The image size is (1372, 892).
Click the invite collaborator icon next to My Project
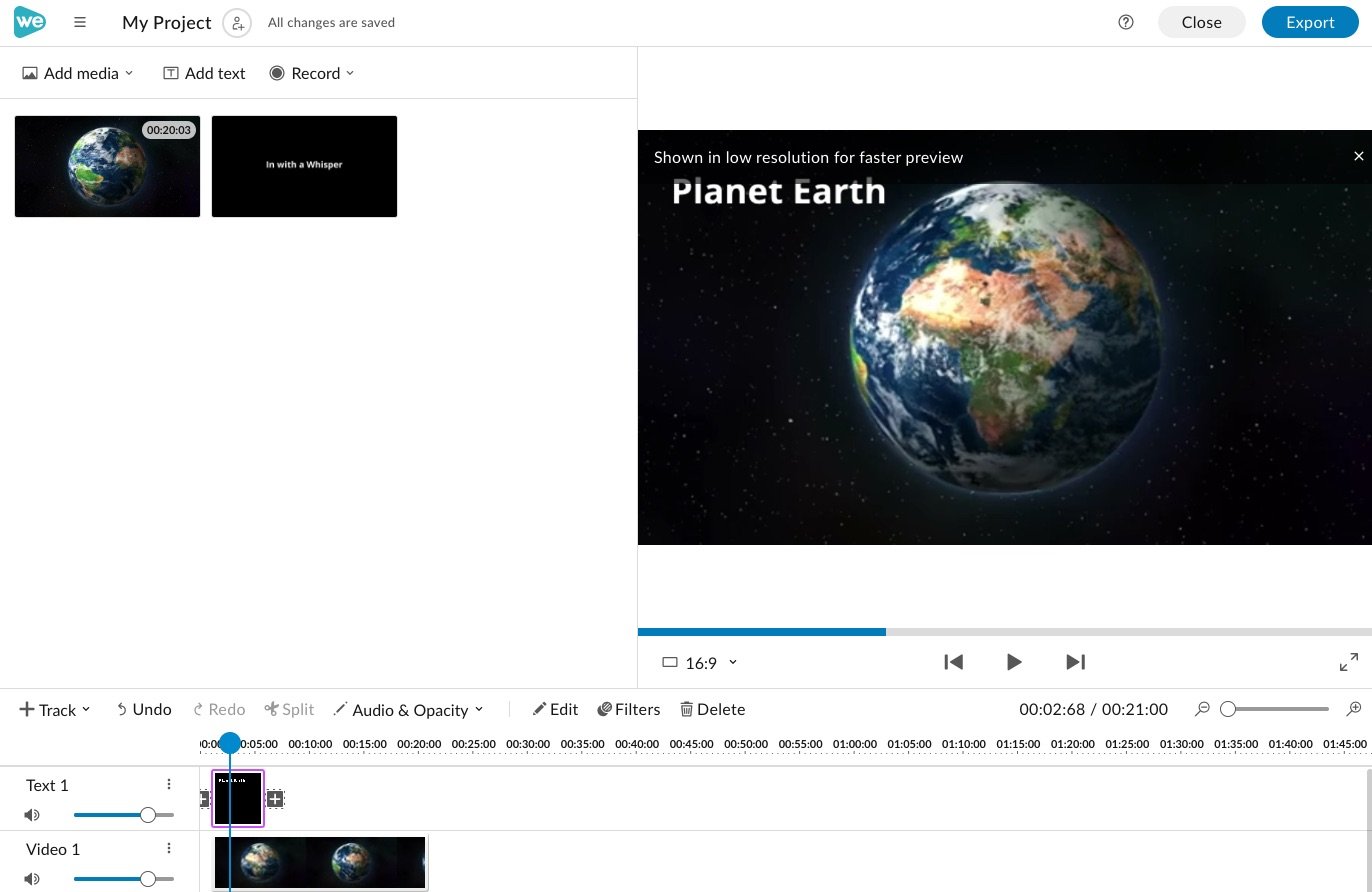coord(237,22)
